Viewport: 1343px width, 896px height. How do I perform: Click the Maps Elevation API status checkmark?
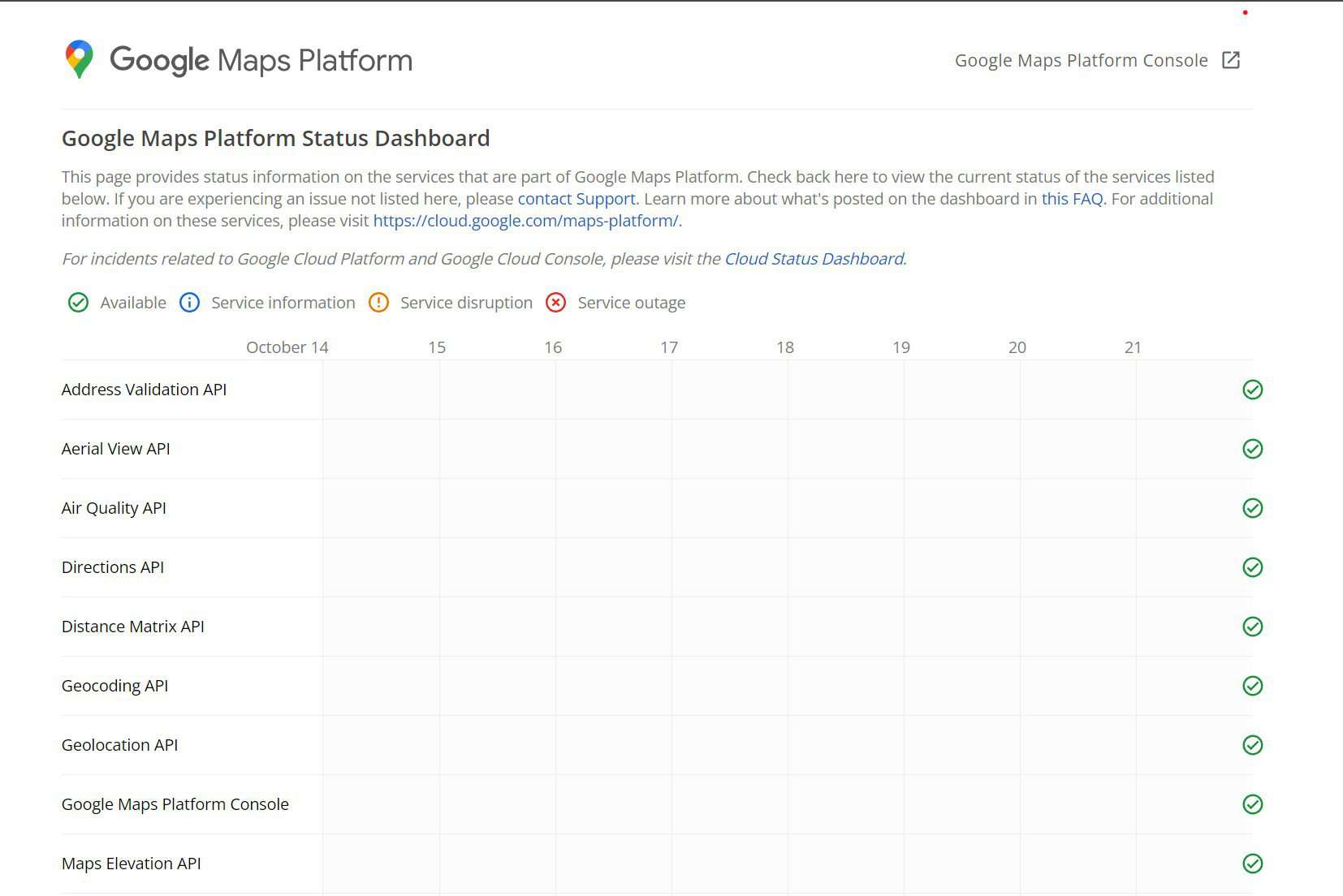pyautogui.click(x=1253, y=864)
